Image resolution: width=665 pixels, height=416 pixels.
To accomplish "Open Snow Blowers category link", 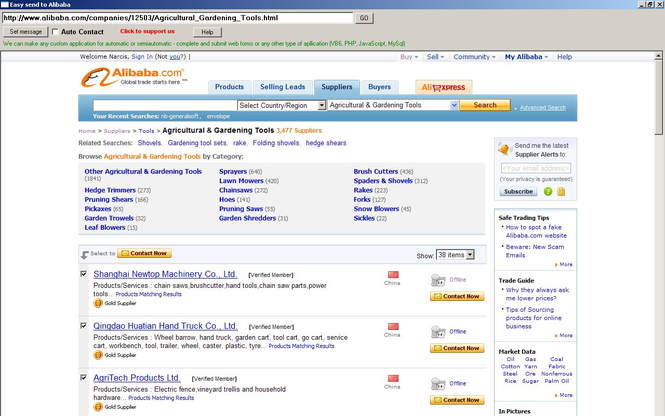I will click(376, 209).
